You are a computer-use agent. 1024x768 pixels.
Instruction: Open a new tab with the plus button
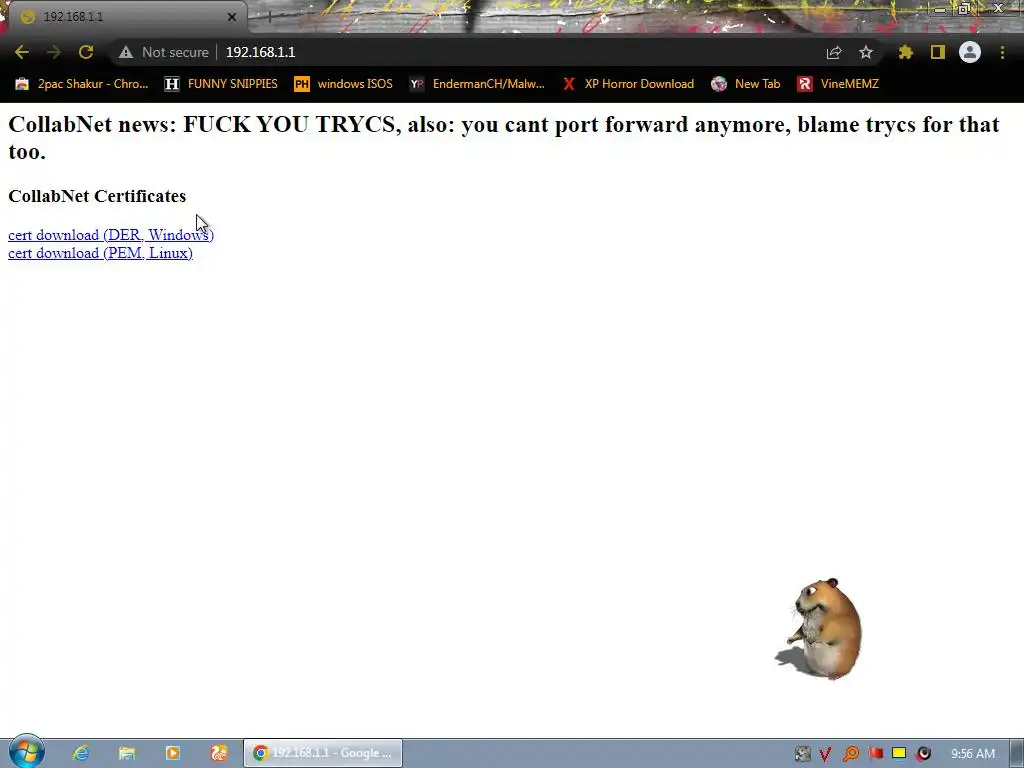point(268,17)
